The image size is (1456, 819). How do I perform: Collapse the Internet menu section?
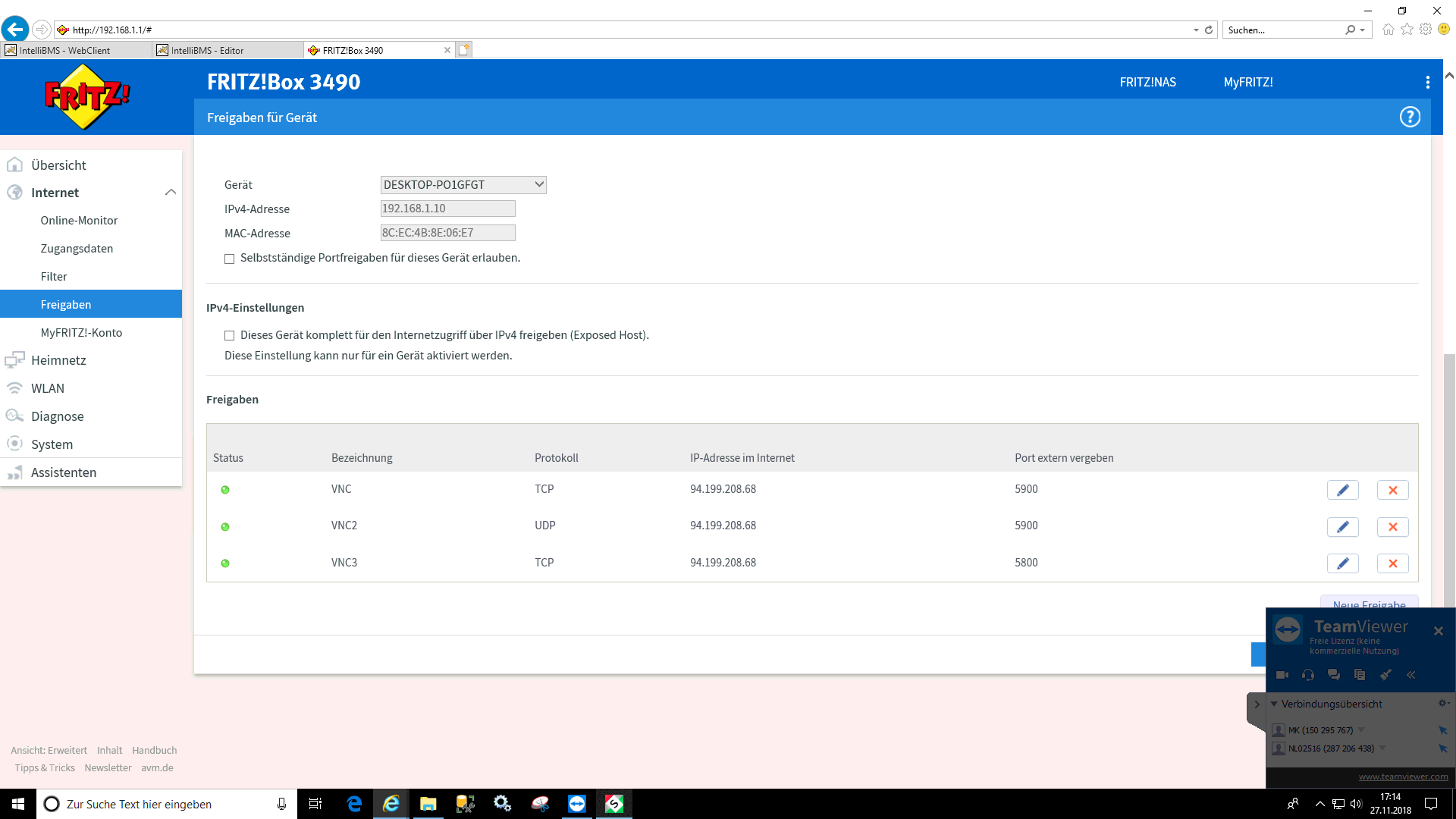(x=170, y=193)
